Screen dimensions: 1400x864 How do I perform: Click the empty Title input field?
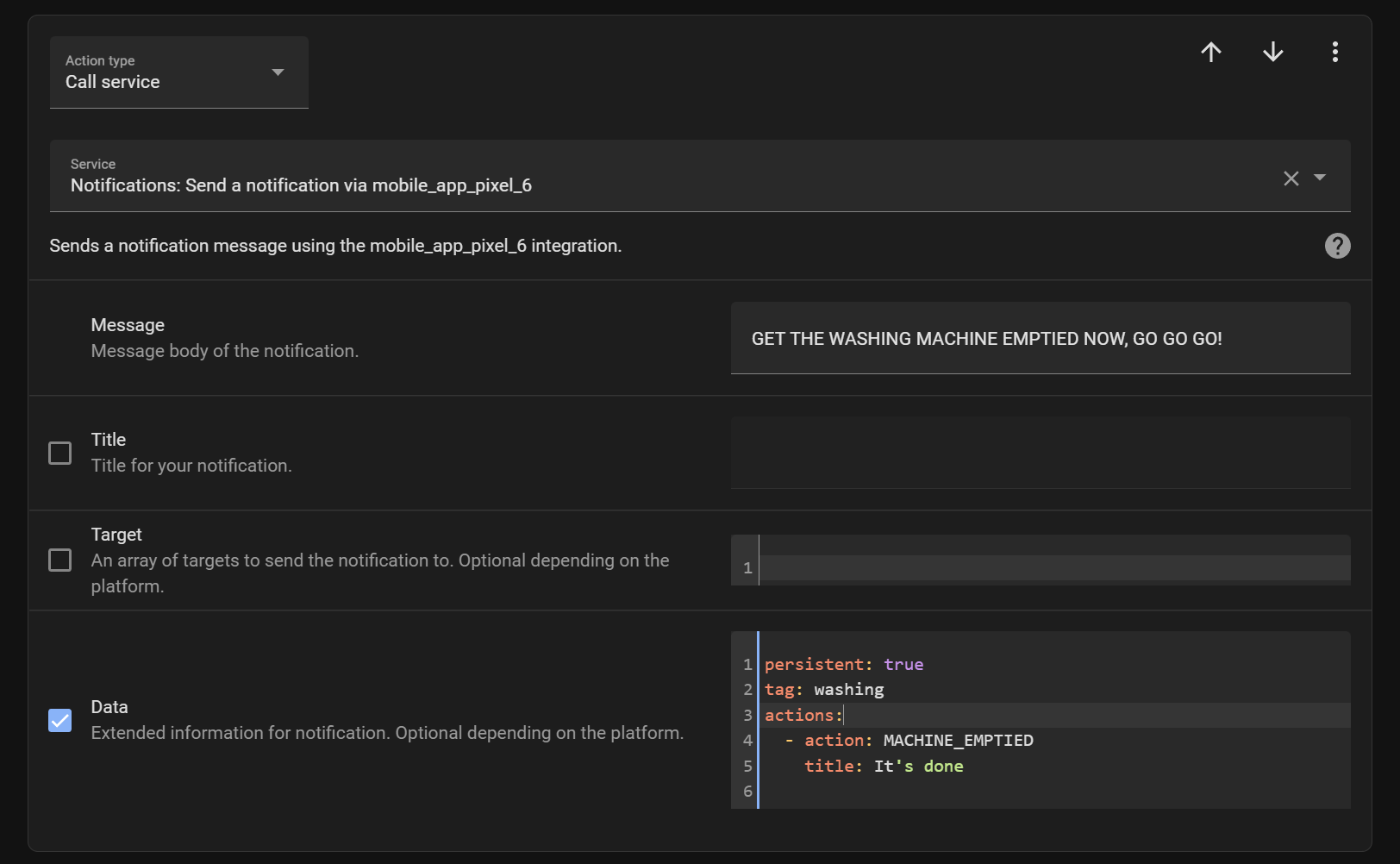(1040, 454)
